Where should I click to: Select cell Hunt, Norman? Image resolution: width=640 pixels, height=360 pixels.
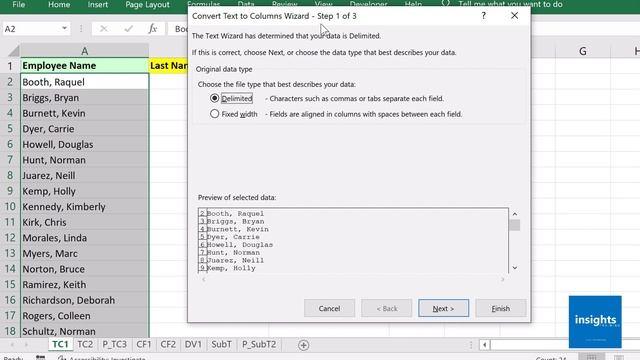coord(84,160)
